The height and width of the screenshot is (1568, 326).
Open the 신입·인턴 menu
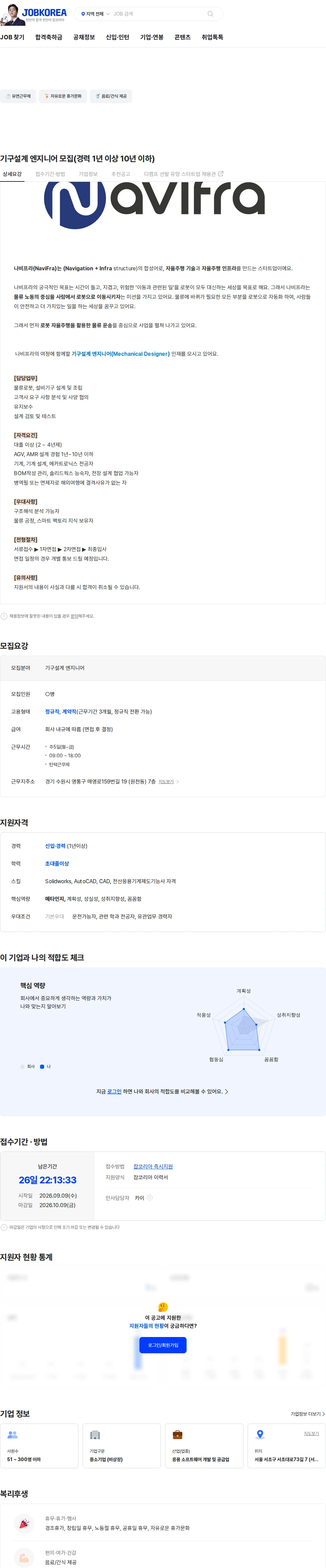(x=117, y=38)
